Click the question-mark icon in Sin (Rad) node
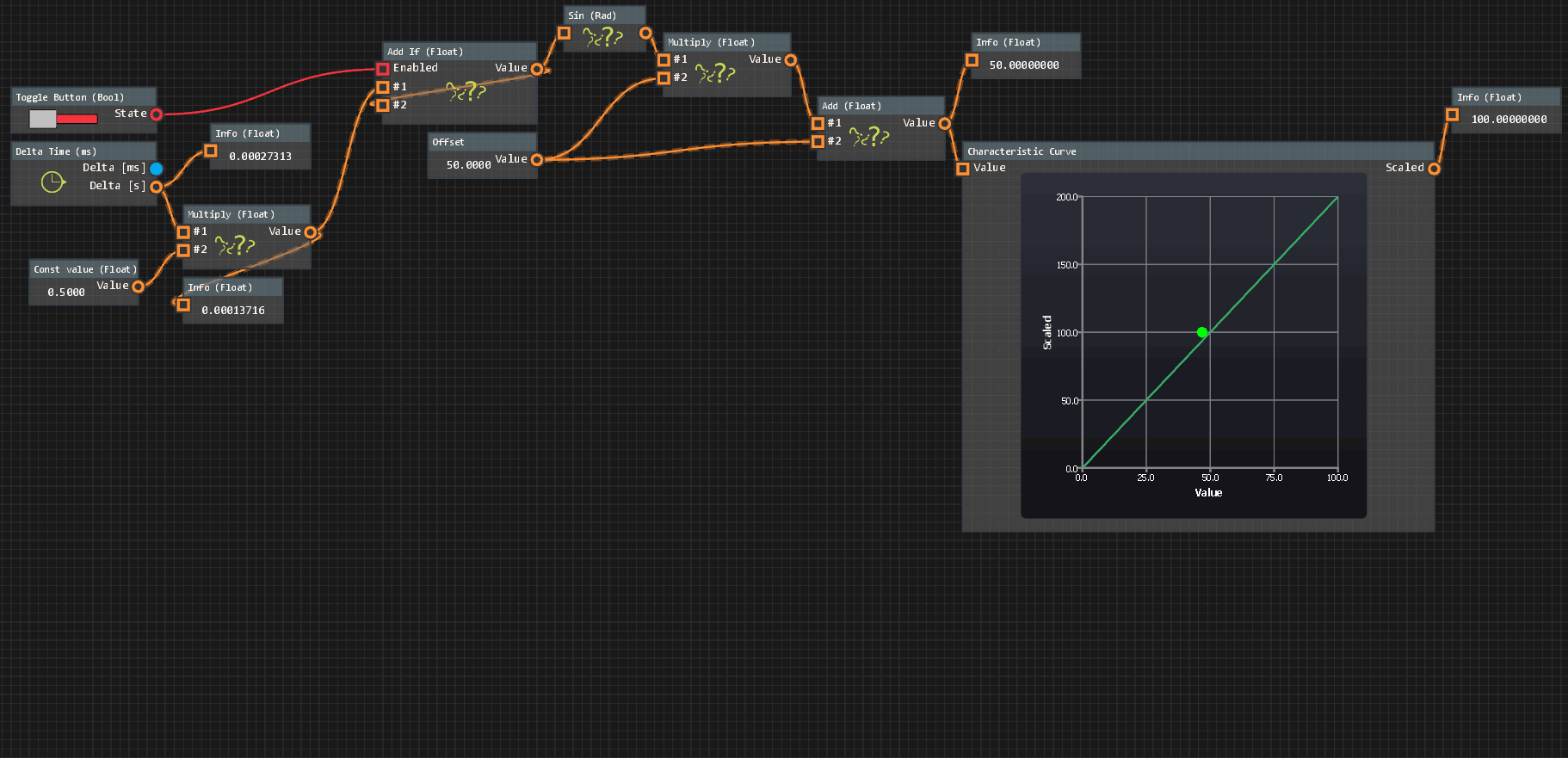 tap(603, 37)
